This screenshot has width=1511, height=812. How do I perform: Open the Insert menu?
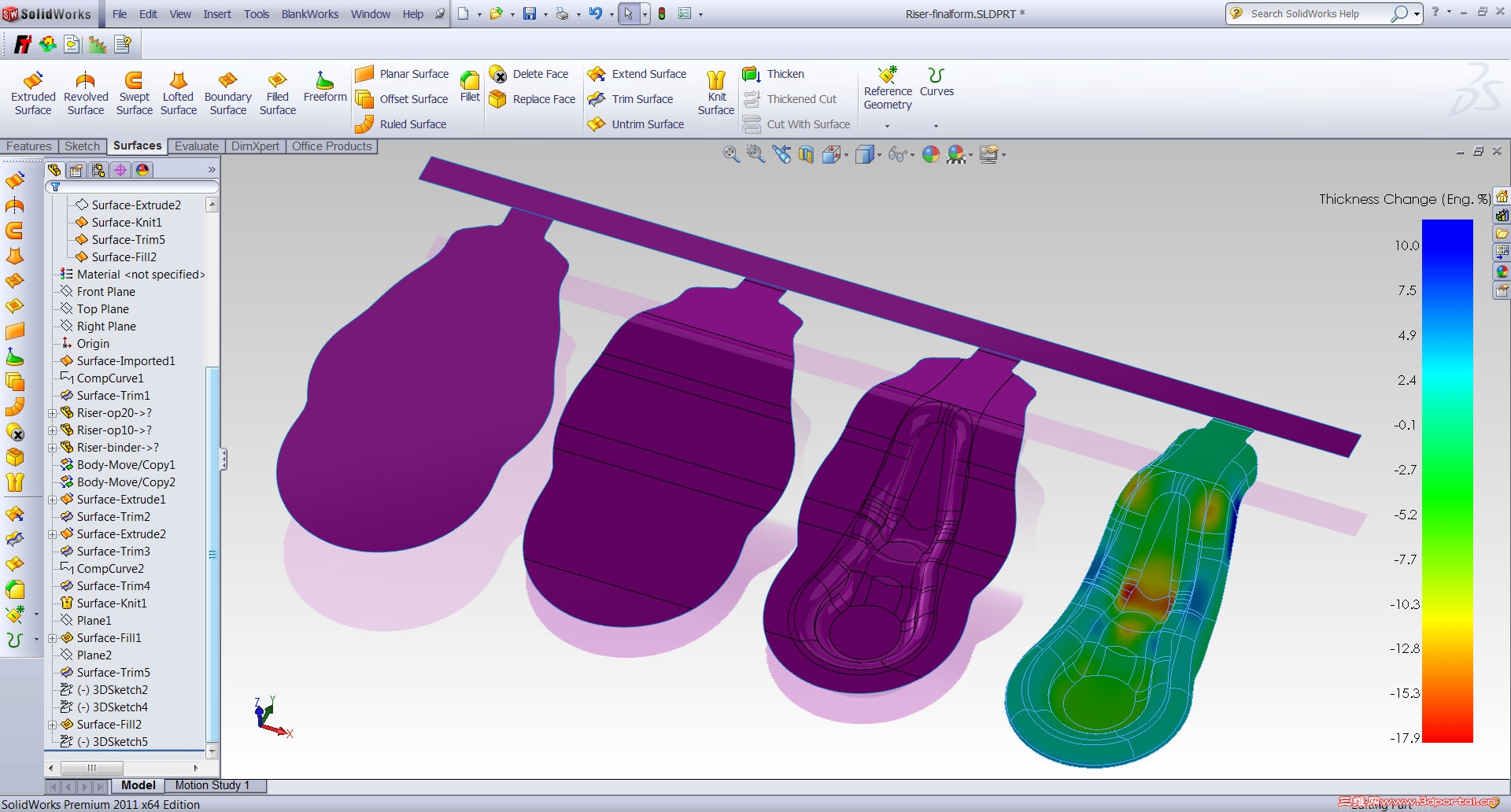tap(217, 14)
